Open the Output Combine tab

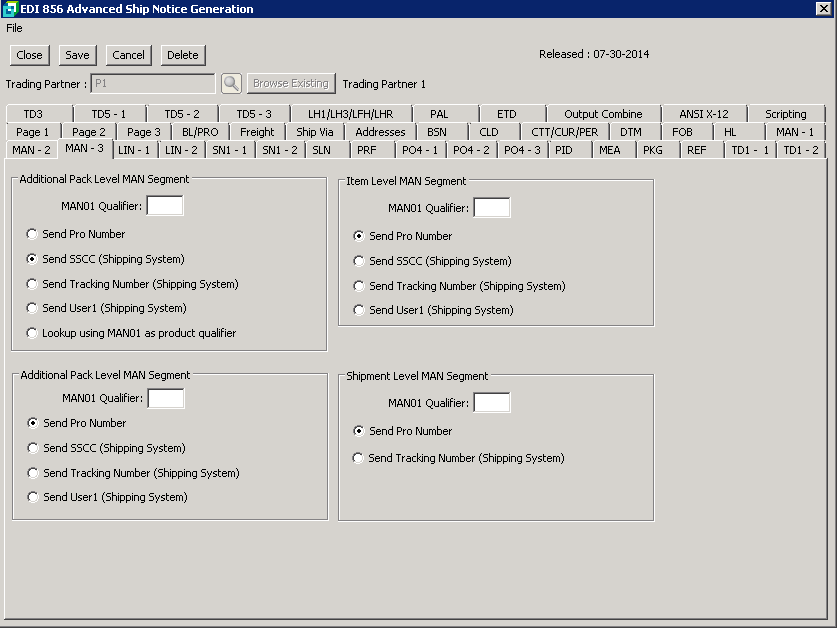[602, 114]
